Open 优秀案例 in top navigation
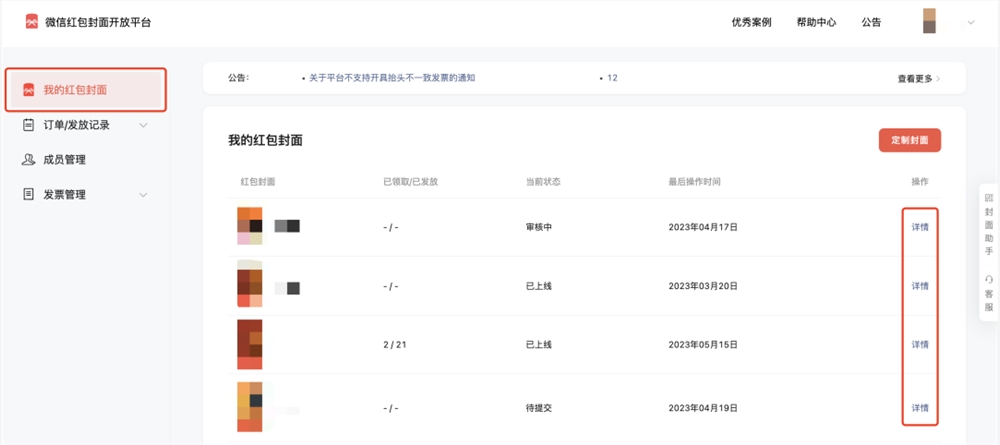Image resolution: width=1000 pixels, height=445 pixels. coord(751,22)
